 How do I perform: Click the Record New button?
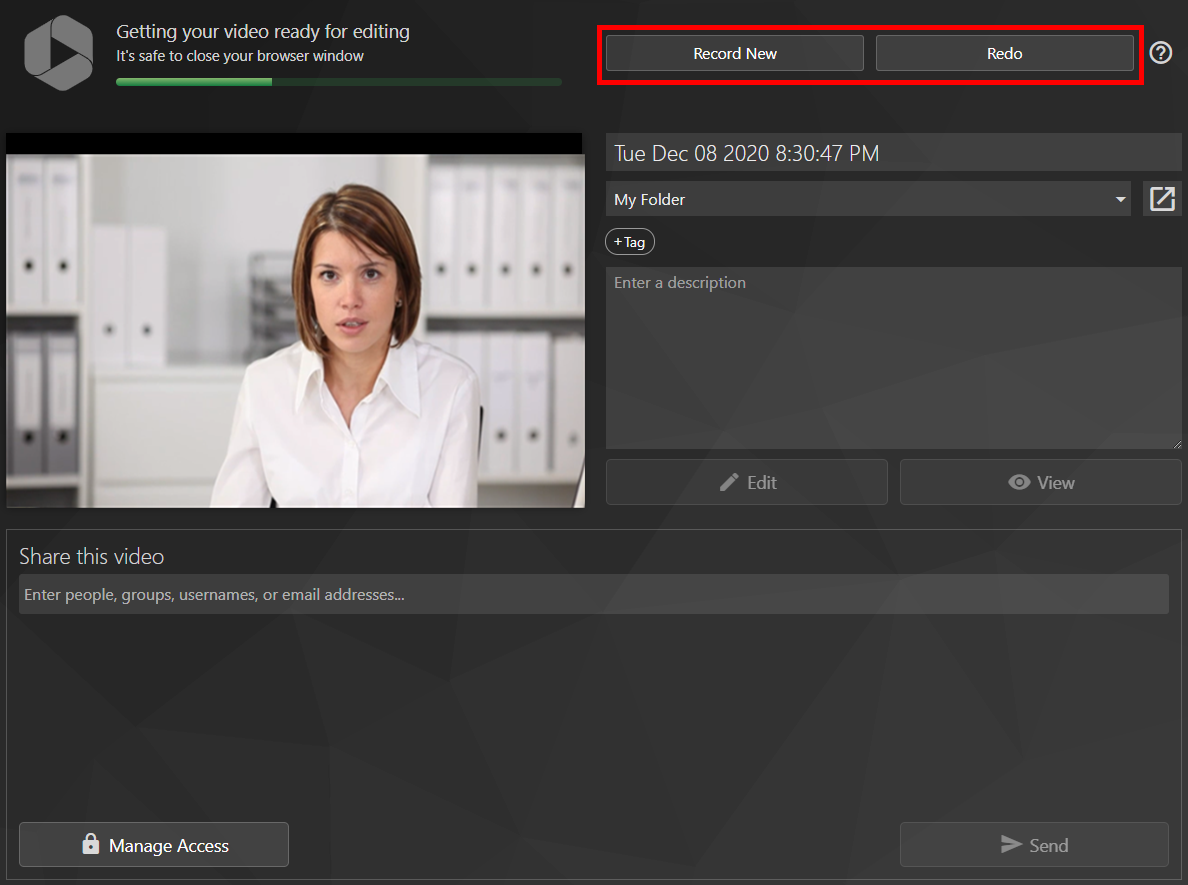tap(734, 53)
